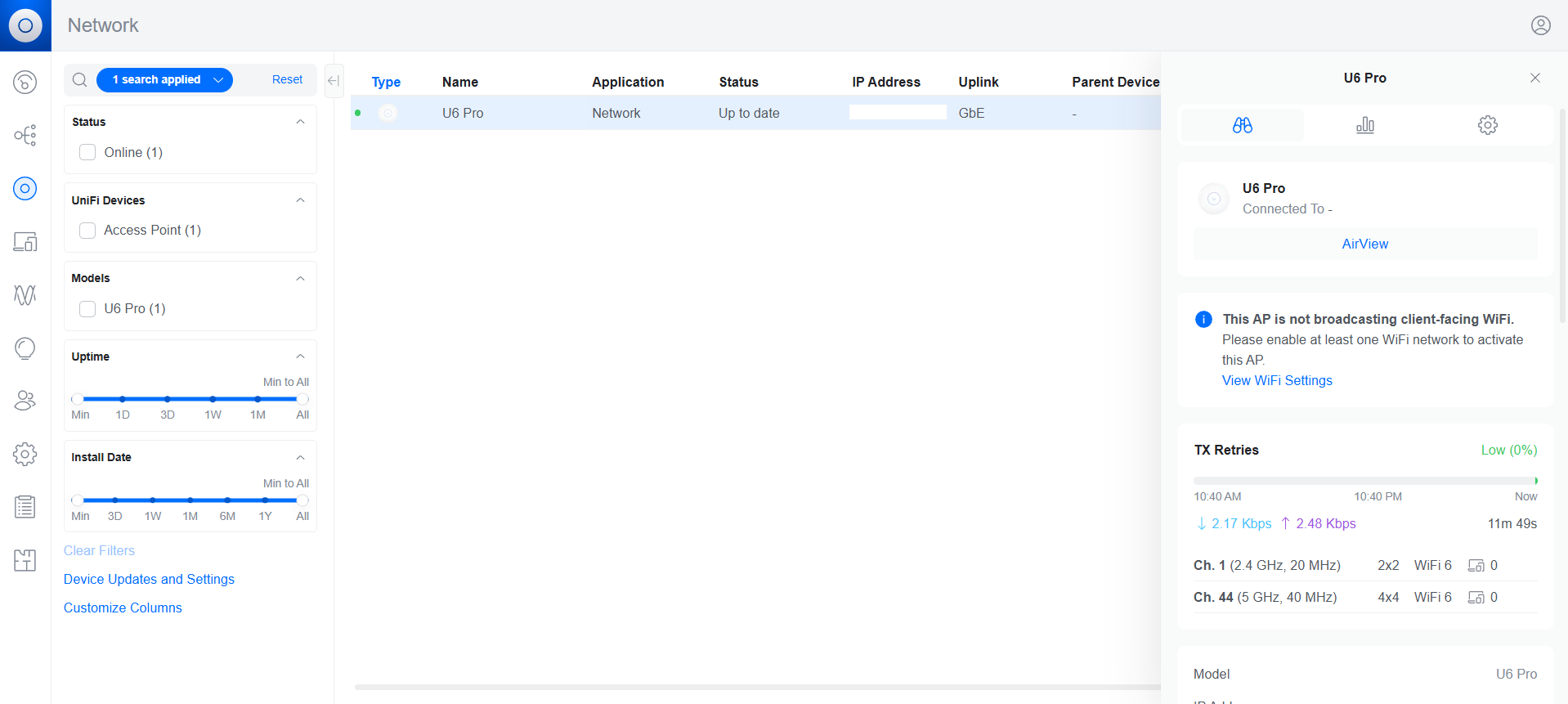Click the TX Retries timeline bar

1365,481
